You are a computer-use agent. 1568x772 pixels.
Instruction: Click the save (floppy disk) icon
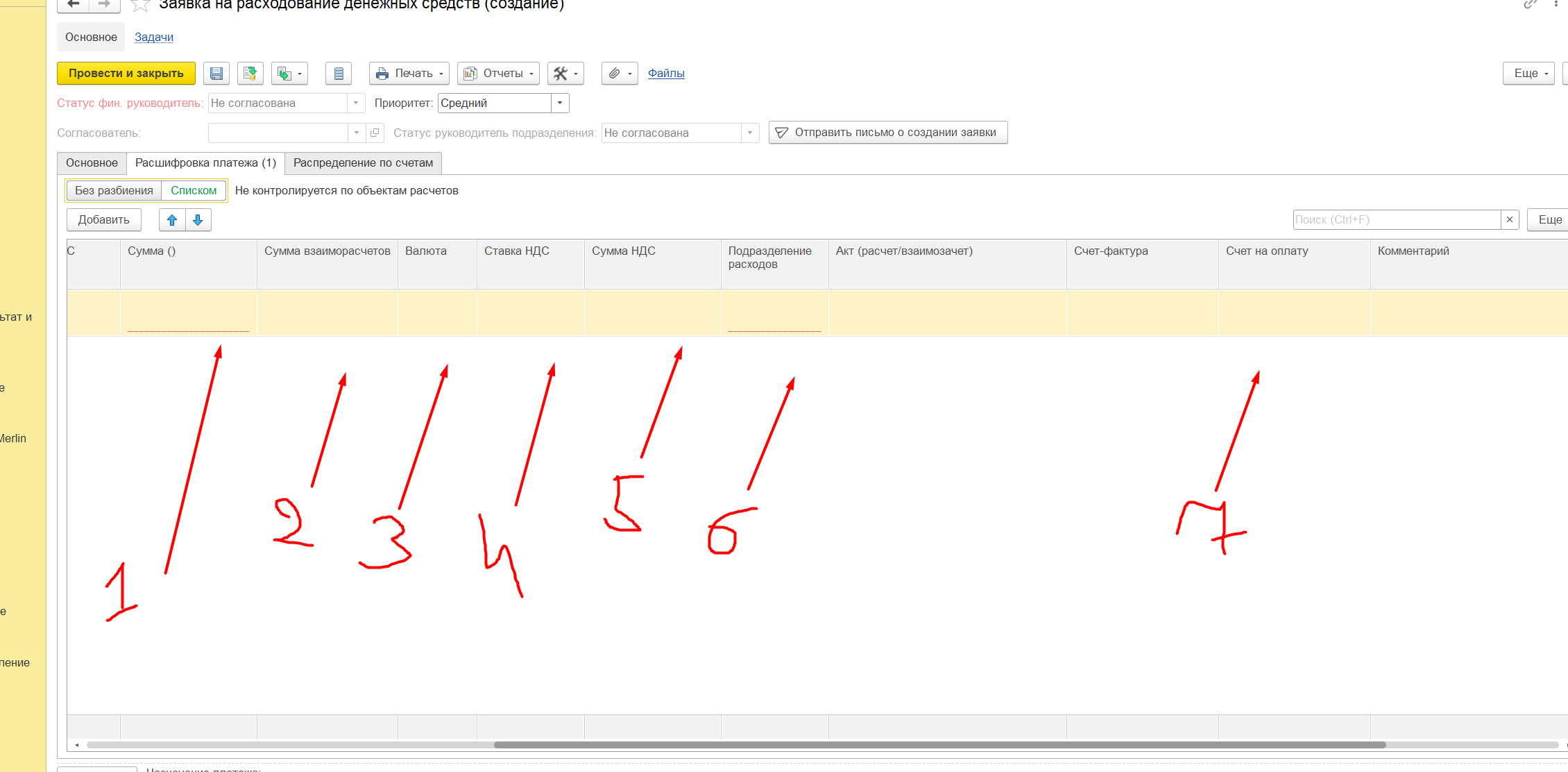216,74
